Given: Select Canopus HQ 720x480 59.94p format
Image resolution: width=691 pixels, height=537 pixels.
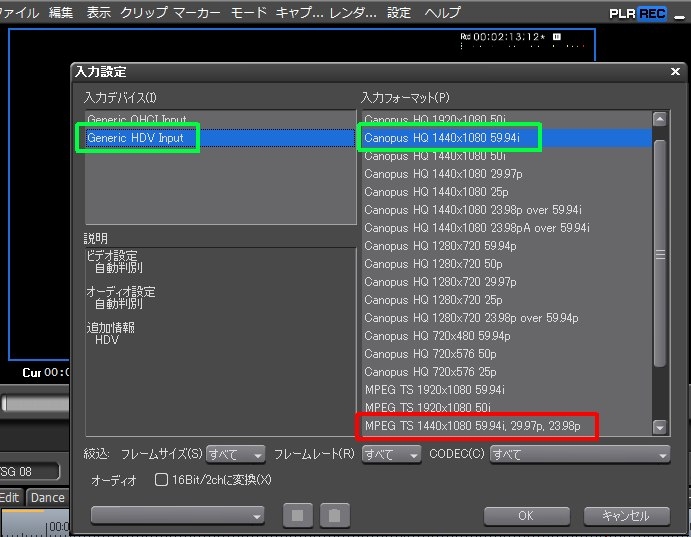Looking at the screenshot, I should click(x=507, y=336).
